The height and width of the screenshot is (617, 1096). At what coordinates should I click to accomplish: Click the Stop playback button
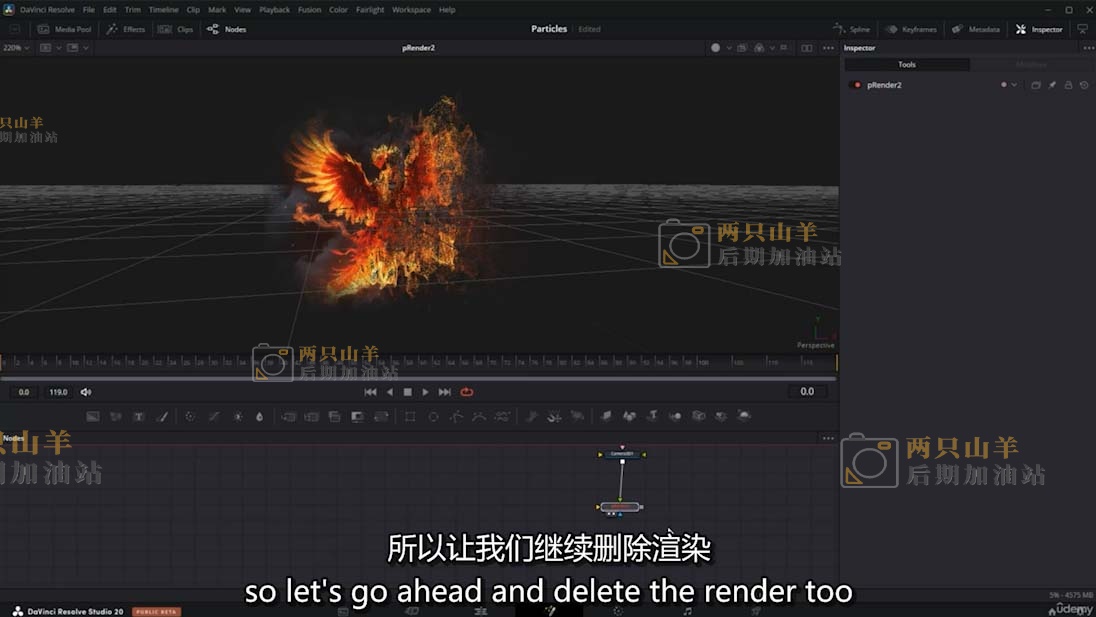pyautogui.click(x=407, y=392)
